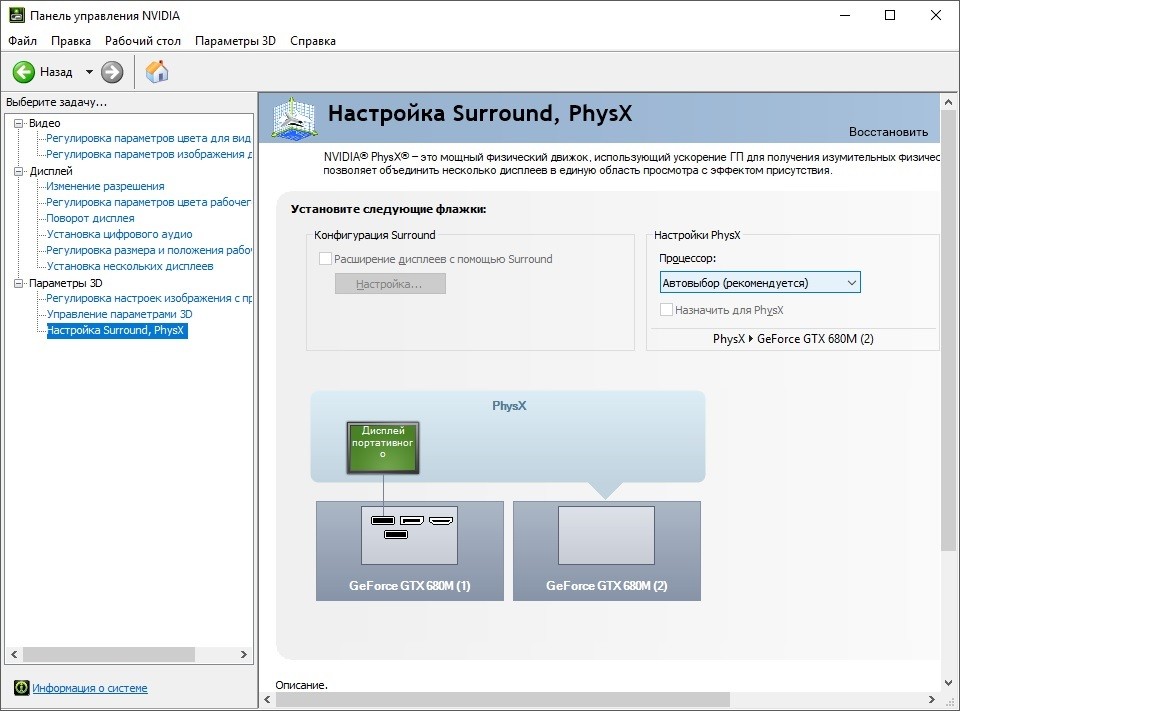Click the Настройка... button
Viewport: 1152px width, 711px height.
click(390, 284)
